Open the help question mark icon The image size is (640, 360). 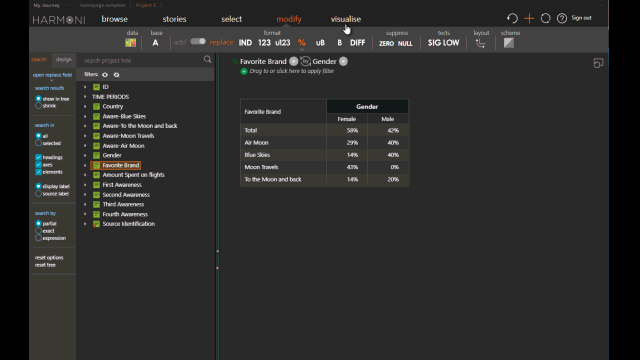(x=562, y=18)
